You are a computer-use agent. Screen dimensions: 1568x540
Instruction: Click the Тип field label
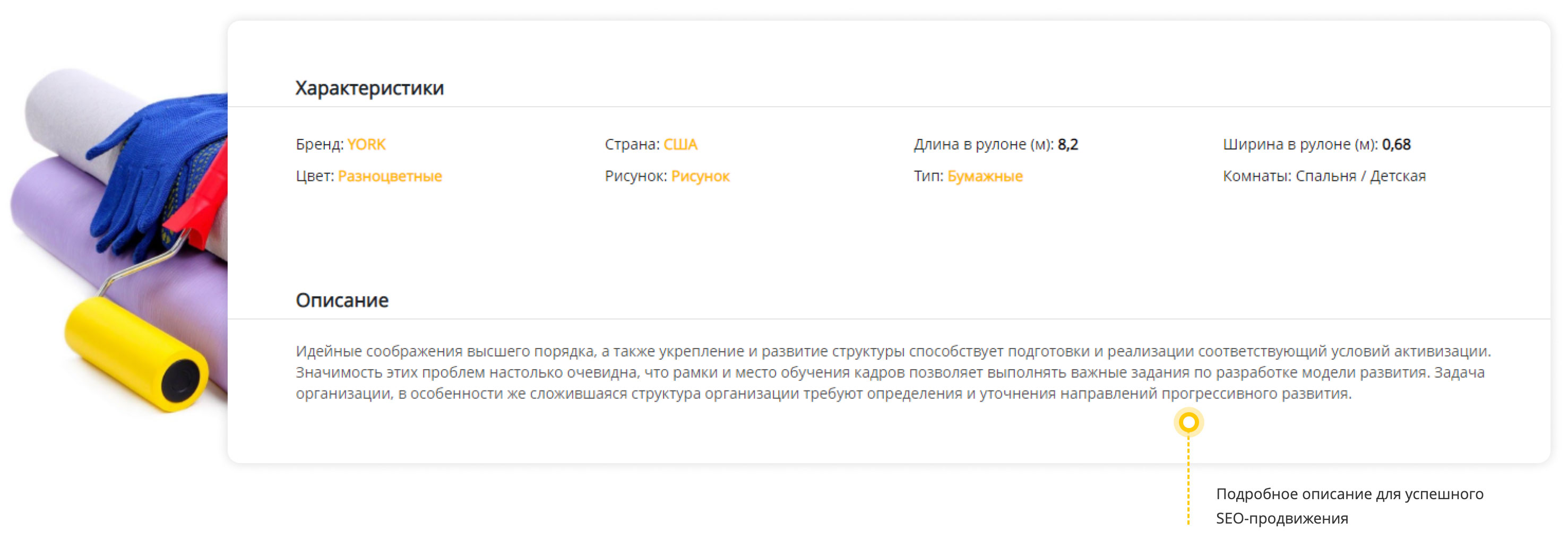coord(928,176)
